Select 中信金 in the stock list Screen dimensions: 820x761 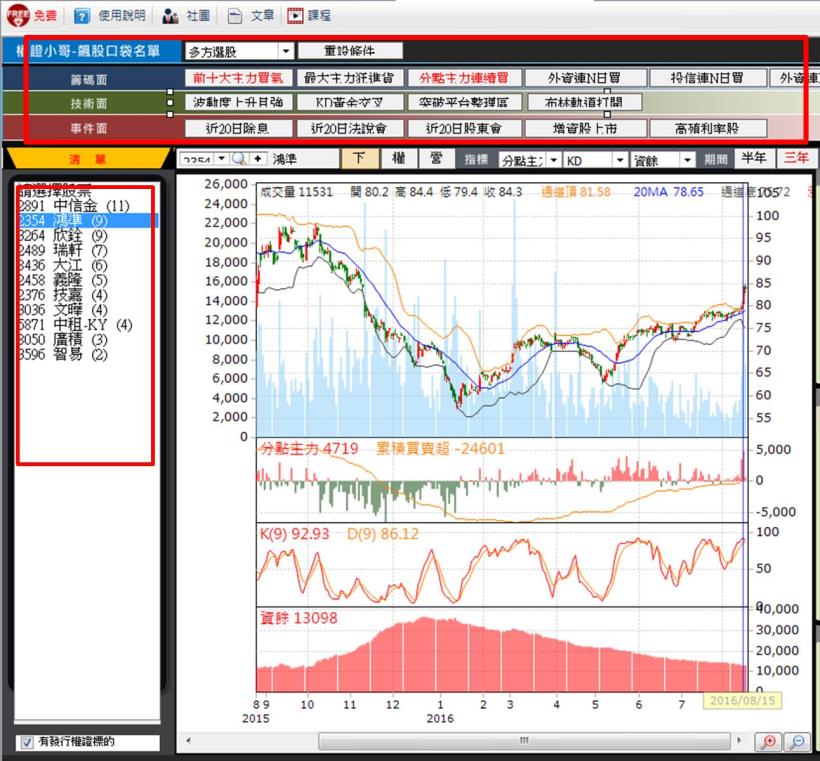[75, 206]
